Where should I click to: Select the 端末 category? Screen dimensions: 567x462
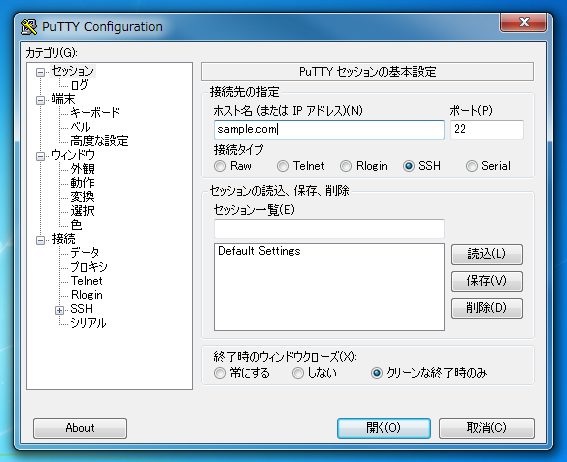tap(63, 99)
